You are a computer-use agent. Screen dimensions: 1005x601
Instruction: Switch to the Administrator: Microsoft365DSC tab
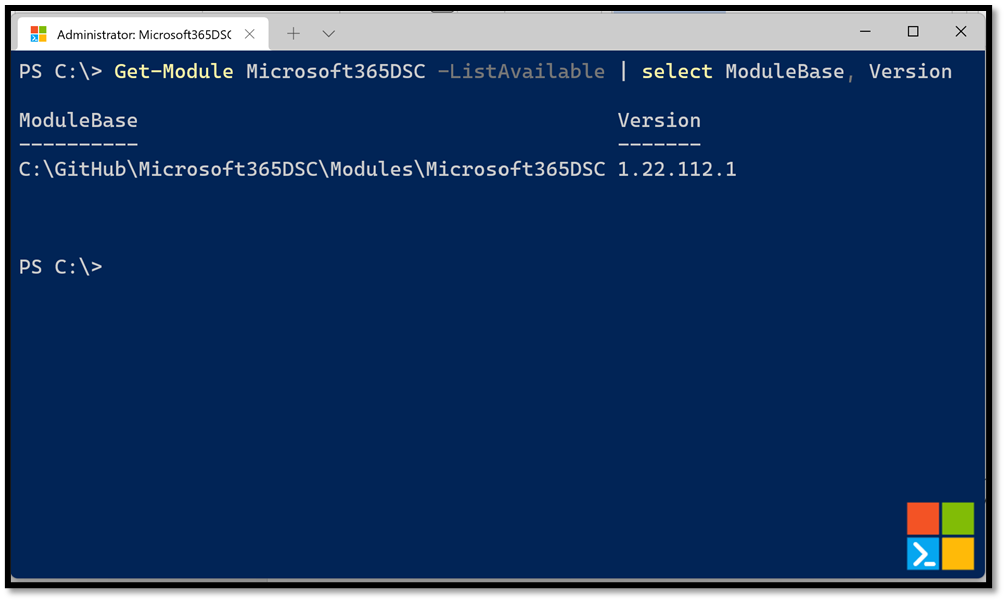click(x=143, y=34)
